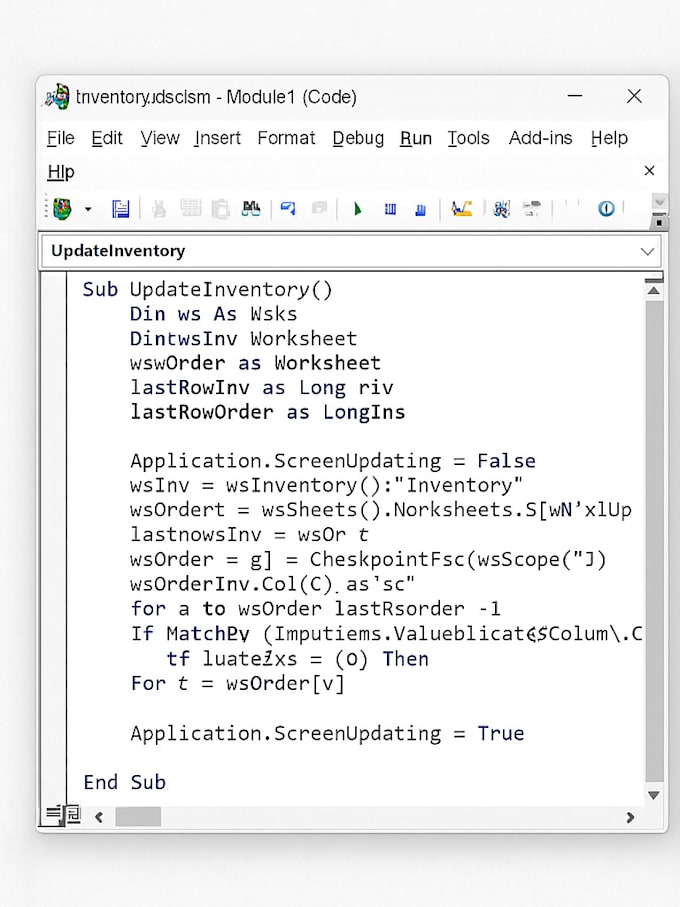Click the 'lastRowOrder as LongIns' line
The image size is (680, 907).
(268, 412)
